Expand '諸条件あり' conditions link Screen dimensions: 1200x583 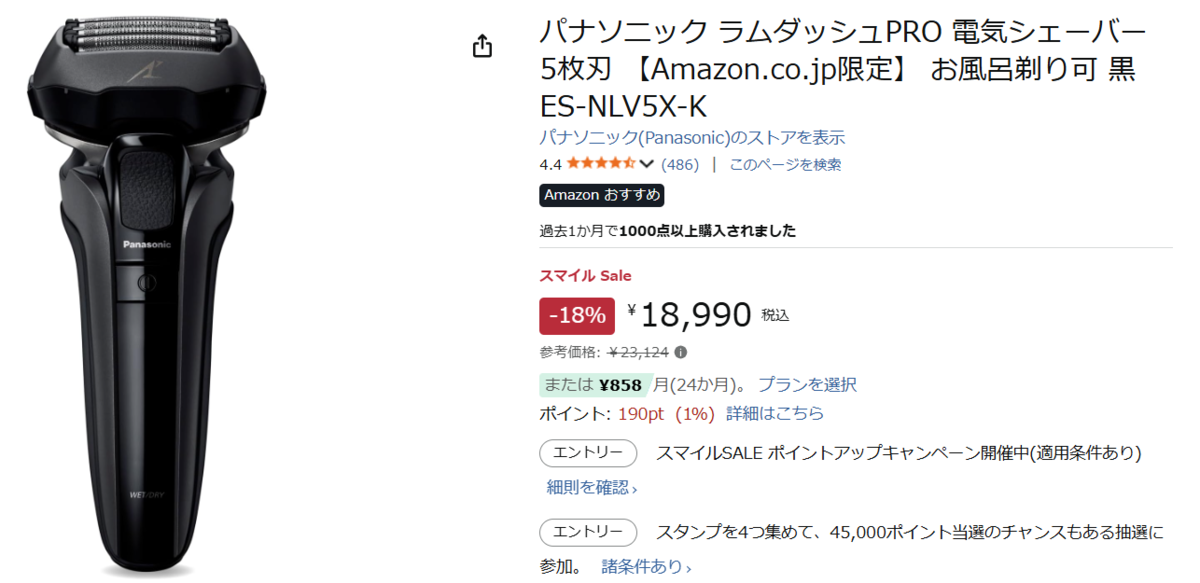[646, 567]
